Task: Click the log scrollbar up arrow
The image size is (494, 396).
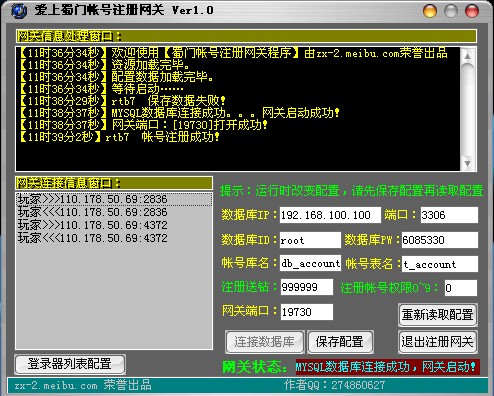Action: (468, 56)
